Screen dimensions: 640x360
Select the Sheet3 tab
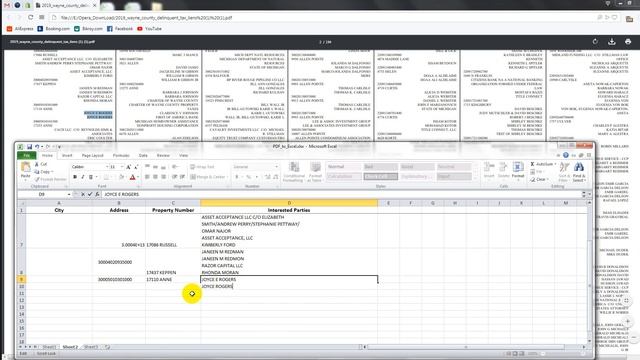point(91,347)
